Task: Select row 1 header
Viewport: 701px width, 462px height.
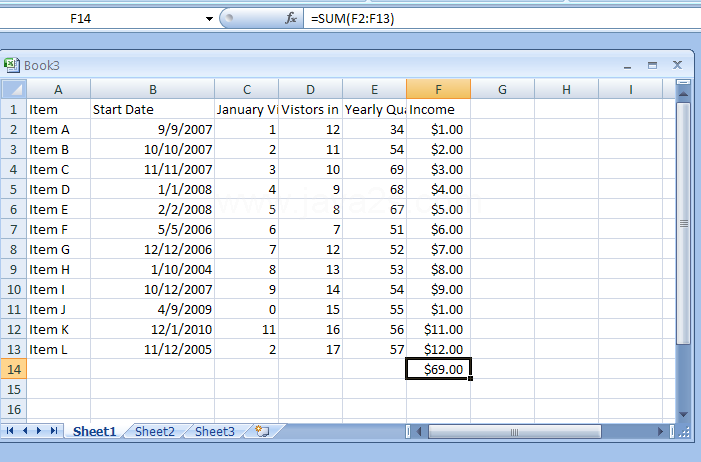Action: pos(13,109)
